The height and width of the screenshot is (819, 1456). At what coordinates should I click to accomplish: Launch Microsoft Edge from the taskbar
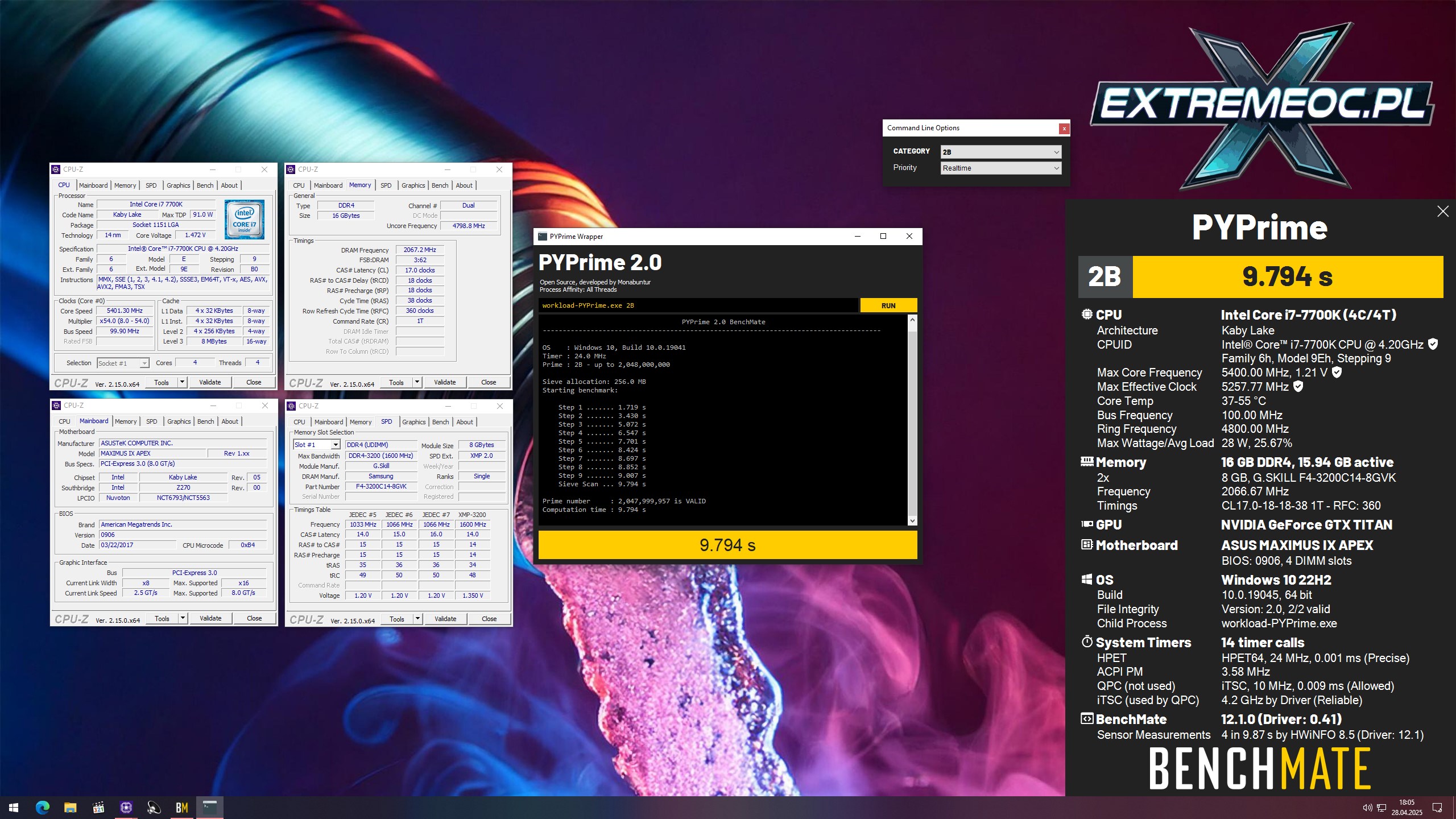42,807
